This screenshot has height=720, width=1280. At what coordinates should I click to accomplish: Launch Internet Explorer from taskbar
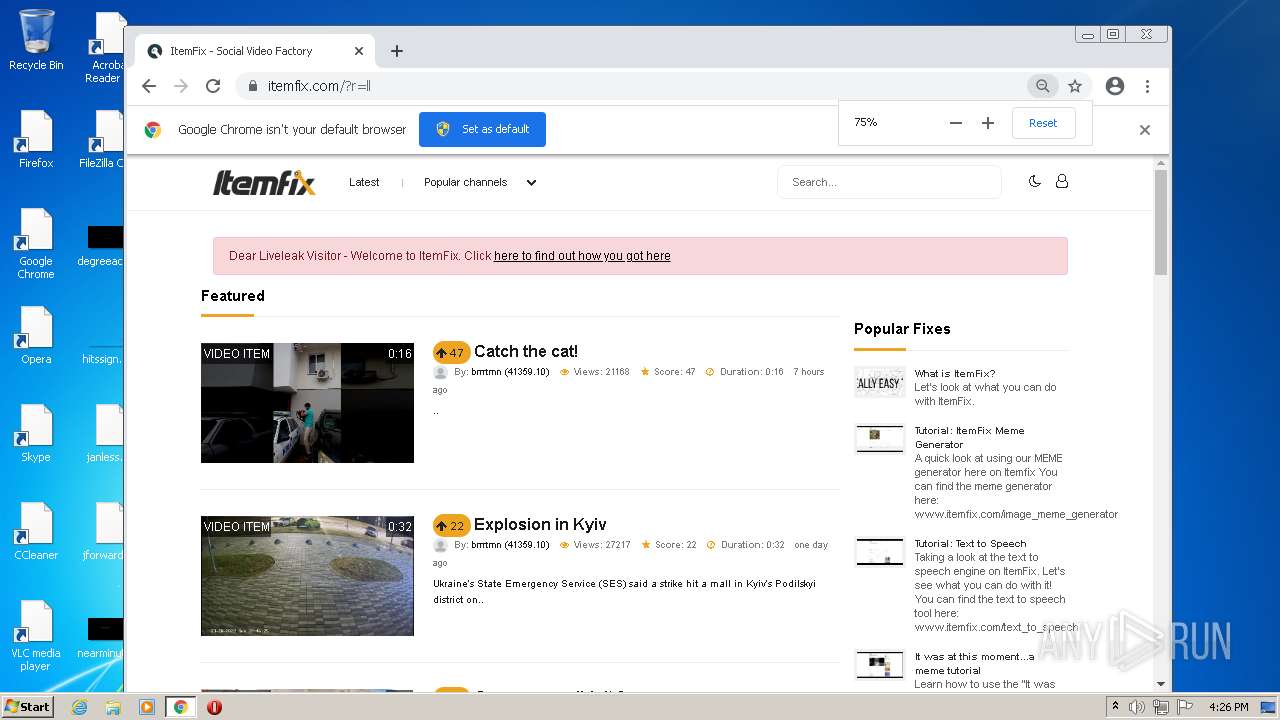click(x=79, y=707)
